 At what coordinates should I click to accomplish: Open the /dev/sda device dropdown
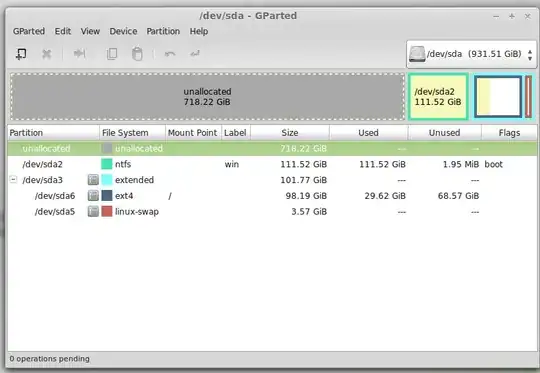[471, 54]
